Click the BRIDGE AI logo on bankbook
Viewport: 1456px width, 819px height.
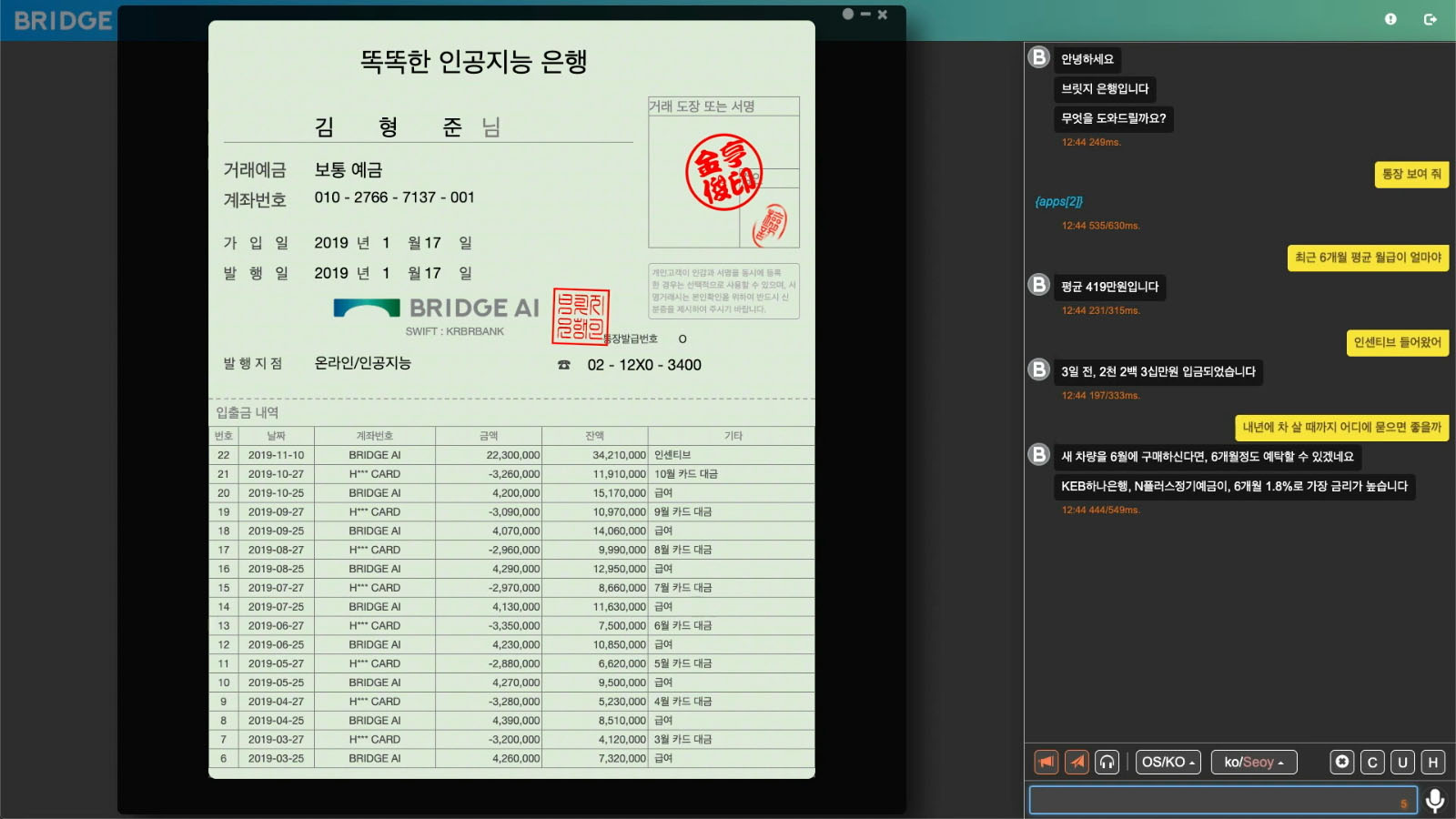(x=437, y=308)
